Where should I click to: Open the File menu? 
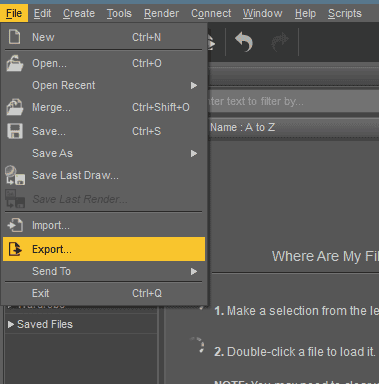pyautogui.click(x=14, y=13)
